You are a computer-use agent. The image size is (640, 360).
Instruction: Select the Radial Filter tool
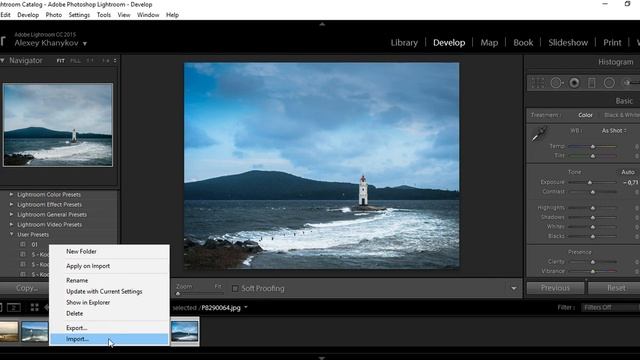pyautogui.click(x=609, y=83)
